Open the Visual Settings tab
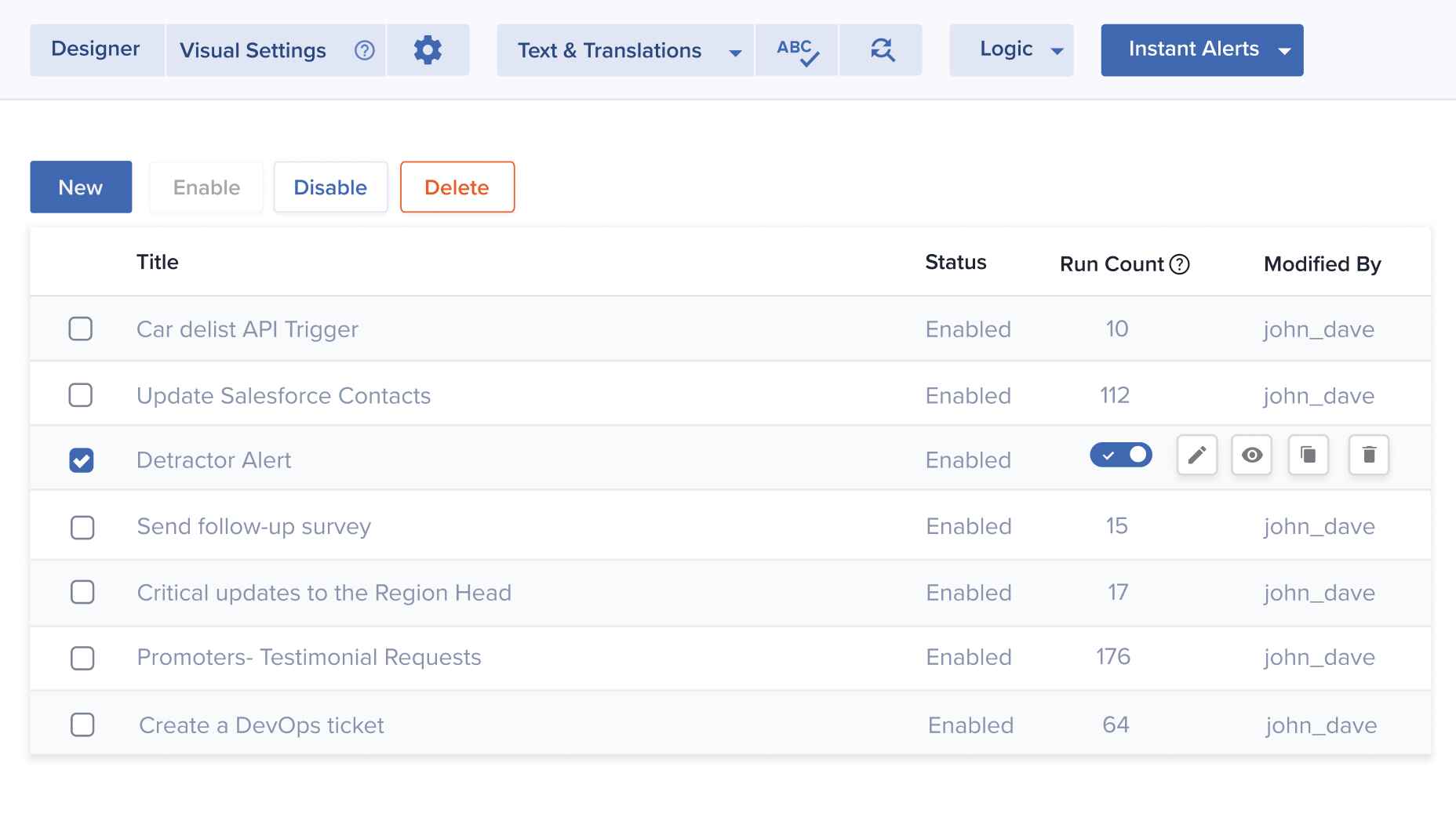This screenshot has height=817, width=1456. pos(253,50)
